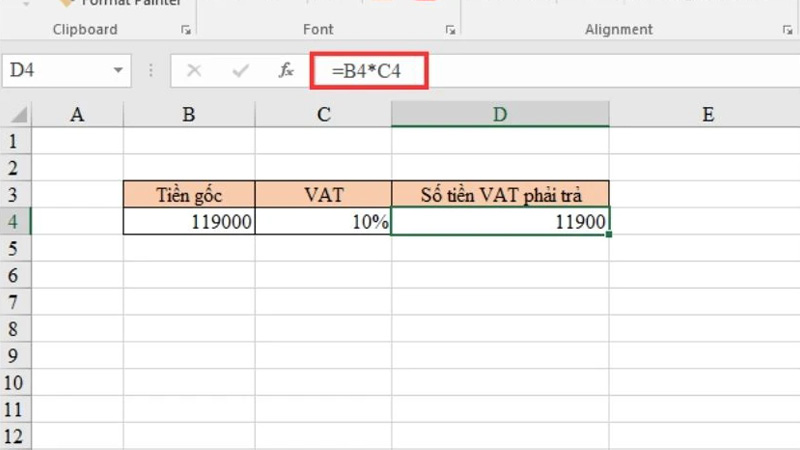Open Insert Function with the fx icon

286,70
